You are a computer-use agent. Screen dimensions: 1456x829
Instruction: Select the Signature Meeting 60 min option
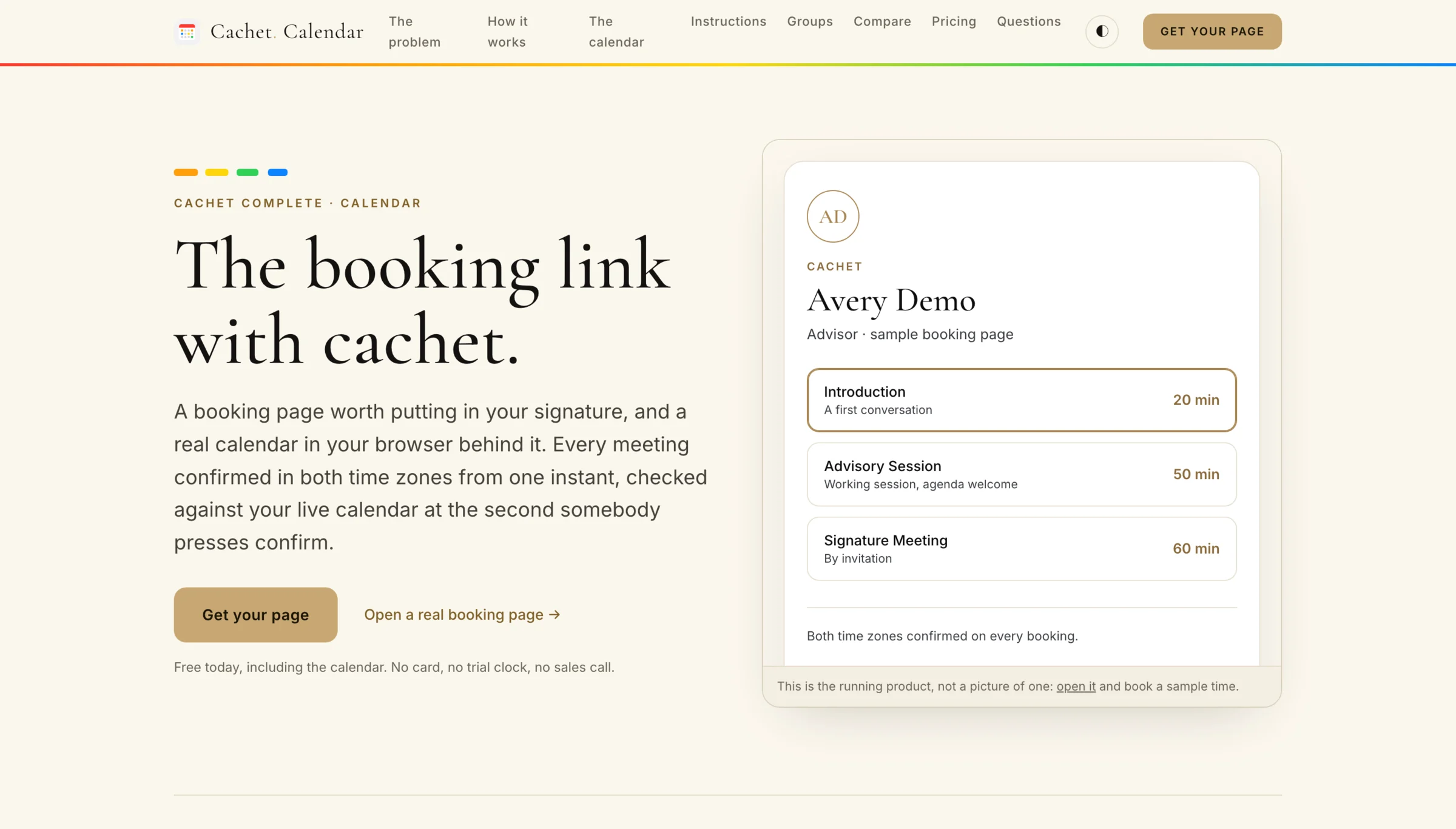pyautogui.click(x=1022, y=548)
